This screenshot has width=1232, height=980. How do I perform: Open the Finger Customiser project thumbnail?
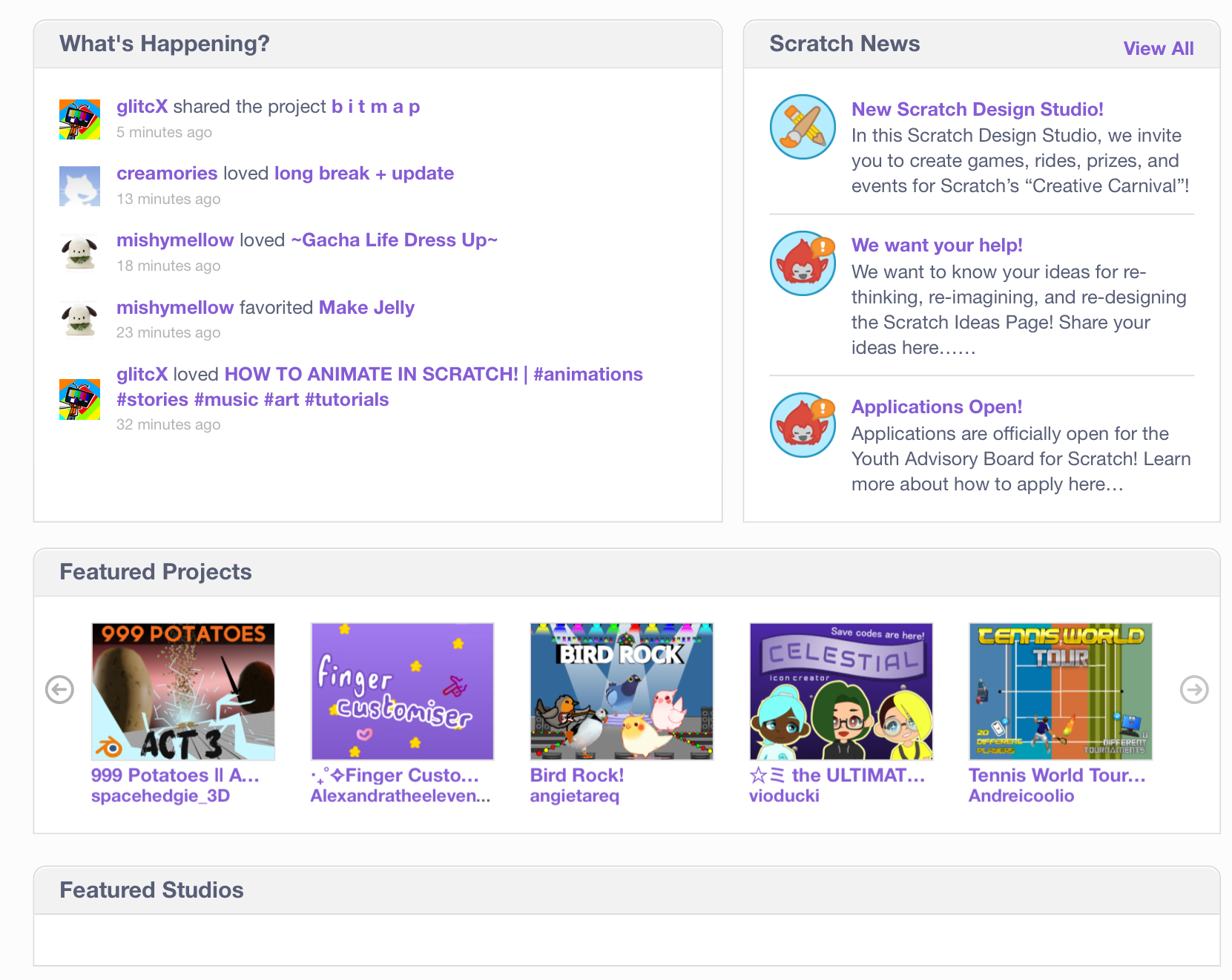pos(402,691)
